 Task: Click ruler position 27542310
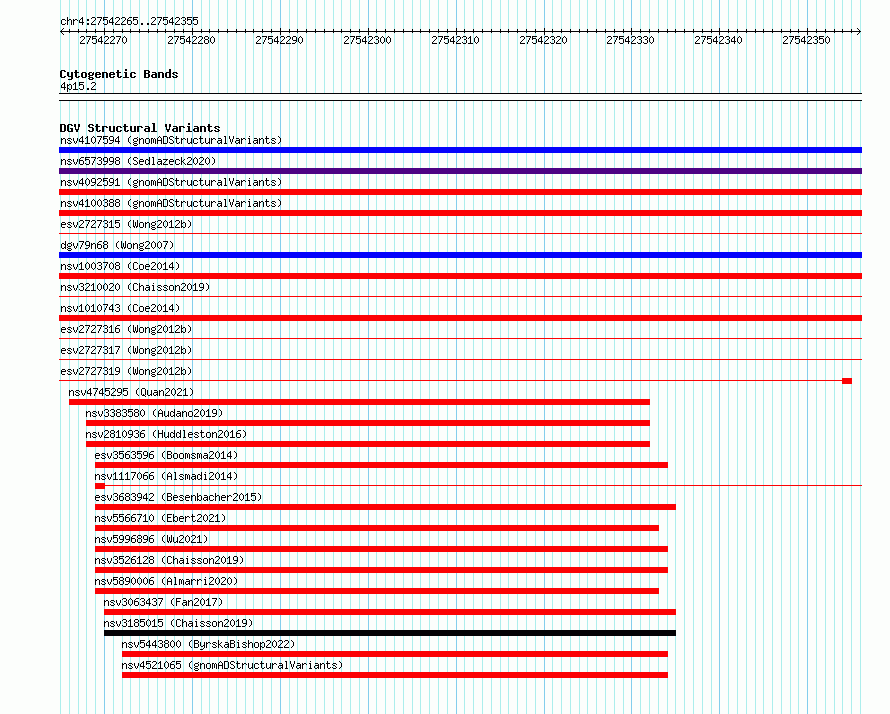coord(455,40)
